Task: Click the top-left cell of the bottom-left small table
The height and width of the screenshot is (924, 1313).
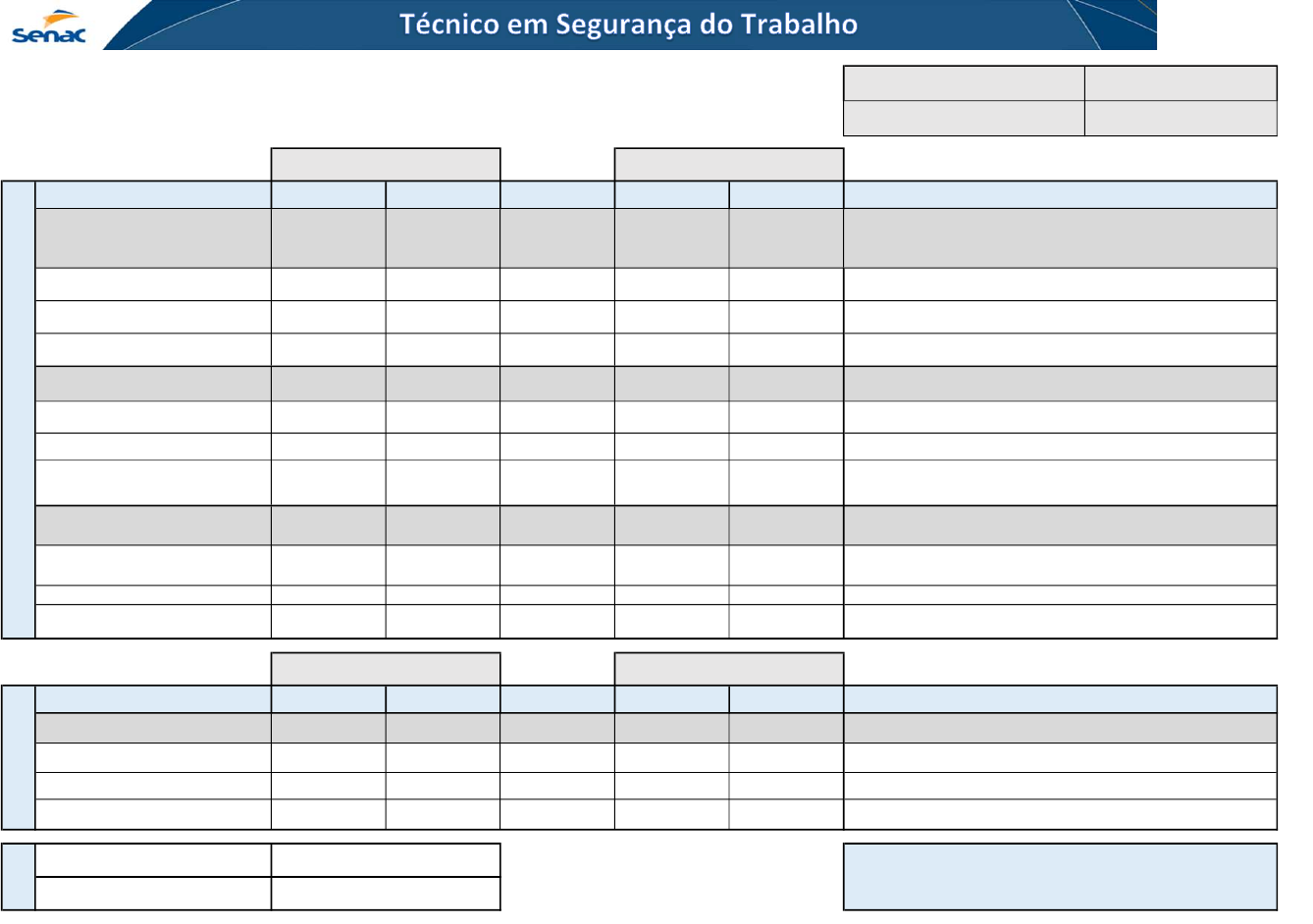Action: (153, 860)
